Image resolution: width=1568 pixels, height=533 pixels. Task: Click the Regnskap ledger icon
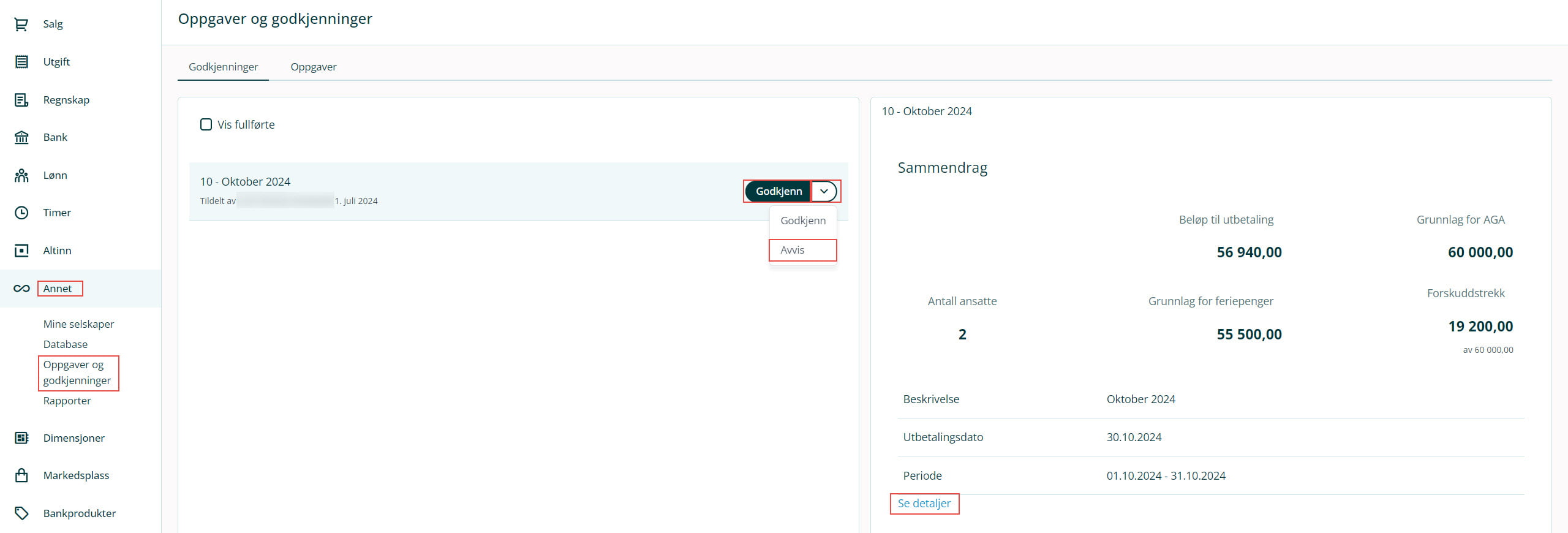(21, 100)
